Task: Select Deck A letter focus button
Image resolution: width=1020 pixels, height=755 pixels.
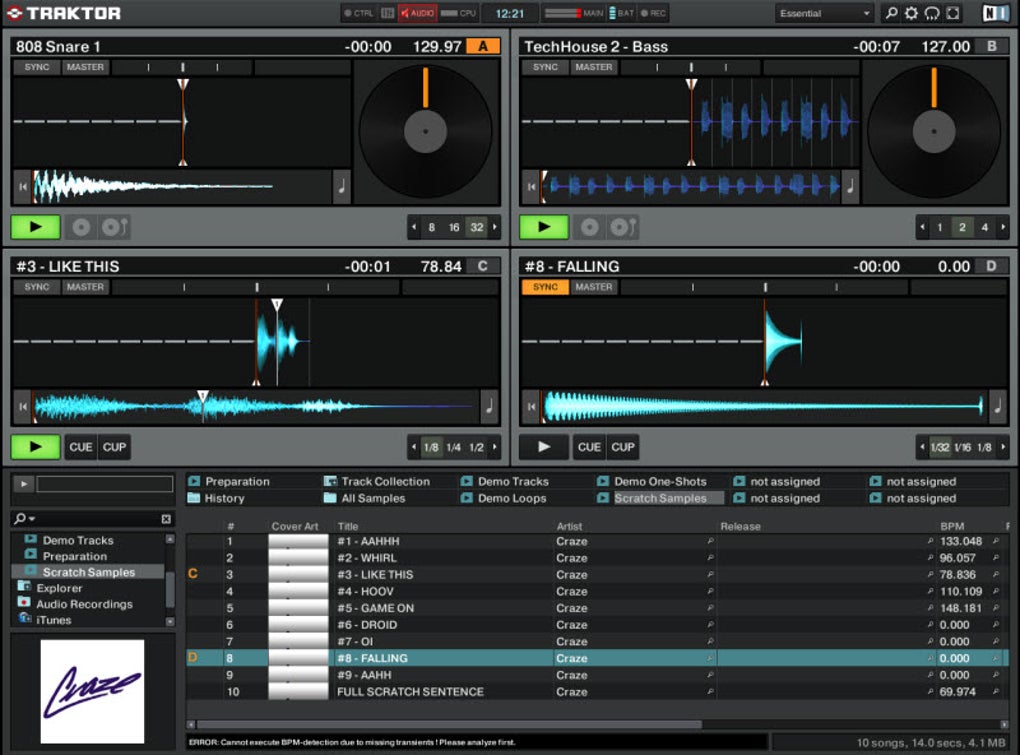Action: 483,46
